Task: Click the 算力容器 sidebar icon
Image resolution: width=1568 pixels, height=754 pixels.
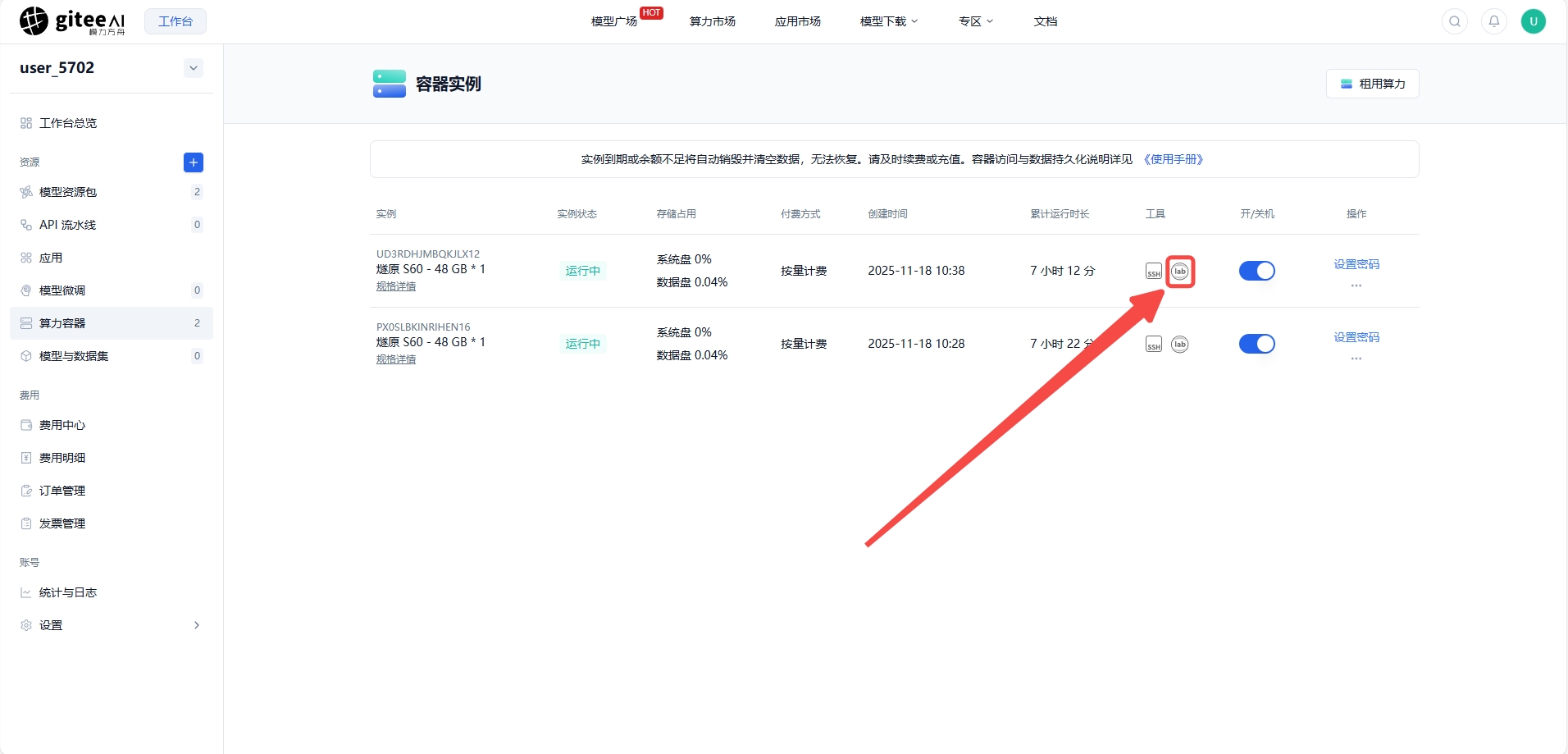Action: 26,323
